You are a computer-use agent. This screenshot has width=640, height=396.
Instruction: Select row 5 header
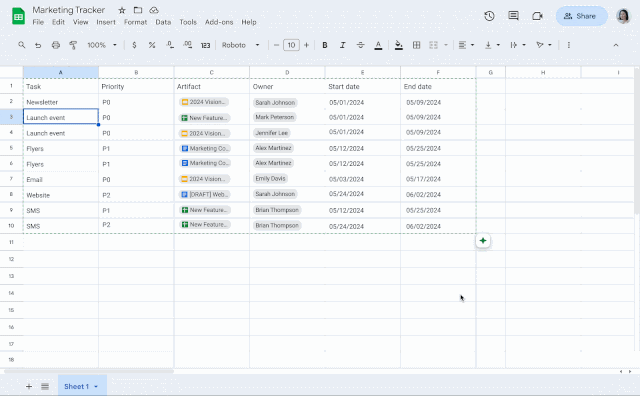point(11,148)
